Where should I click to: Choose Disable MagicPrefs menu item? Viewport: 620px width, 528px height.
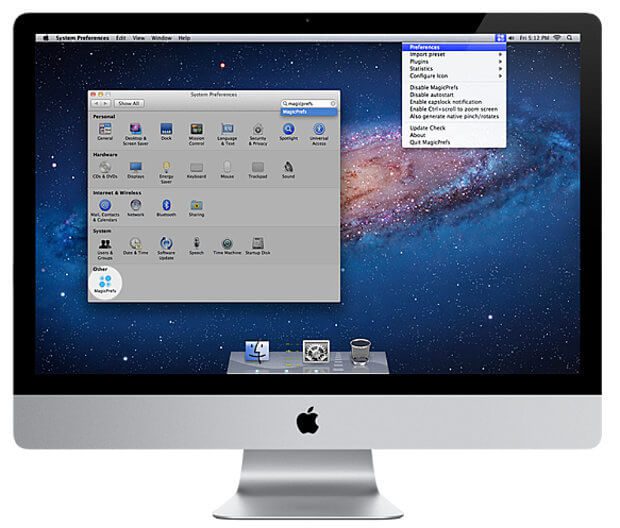pyautogui.click(x=454, y=87)
